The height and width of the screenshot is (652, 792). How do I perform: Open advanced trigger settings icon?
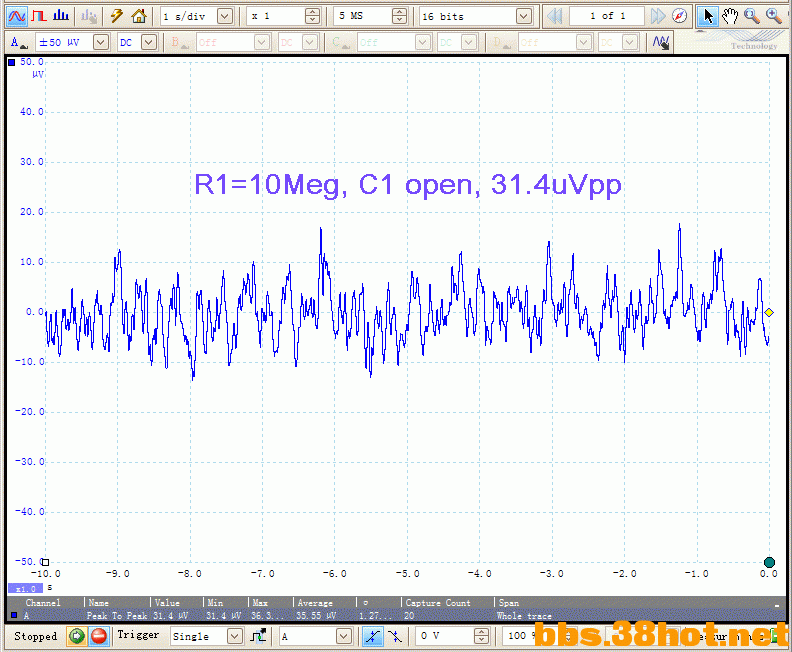pos(259,636)
